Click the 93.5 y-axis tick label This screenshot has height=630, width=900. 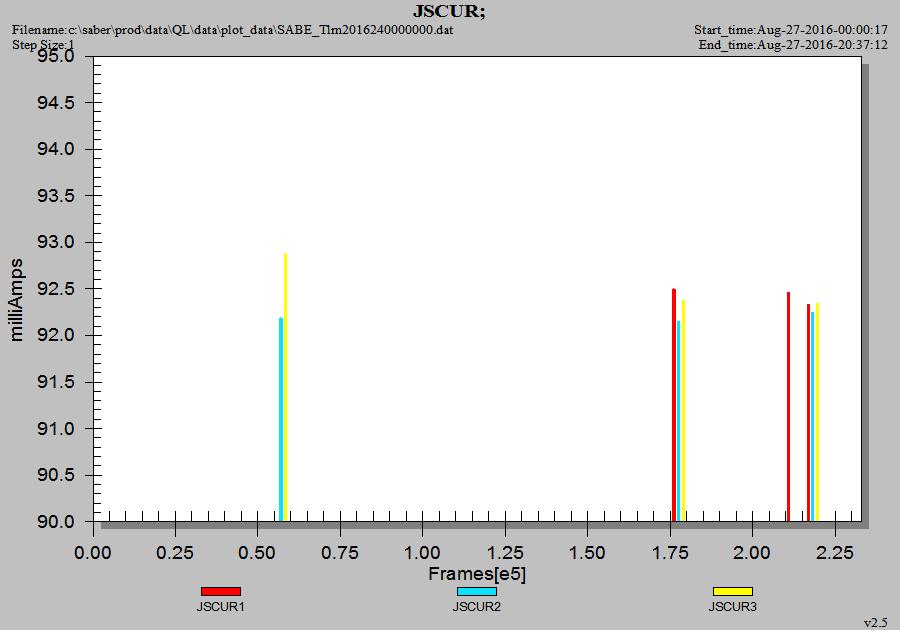(56, 196)
